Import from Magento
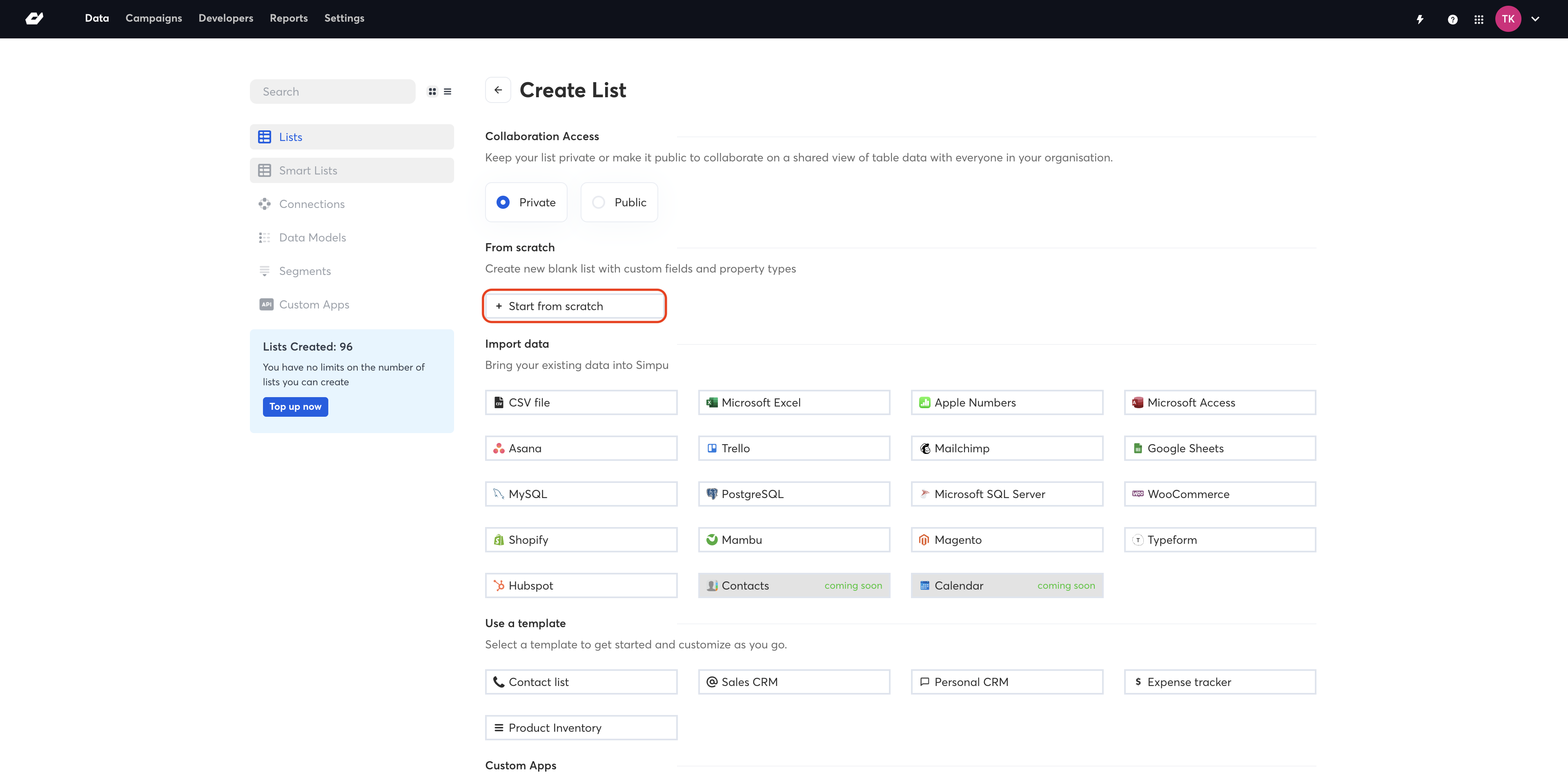The width and height of the screenshot is (1568, 782). coord(1007,540)
